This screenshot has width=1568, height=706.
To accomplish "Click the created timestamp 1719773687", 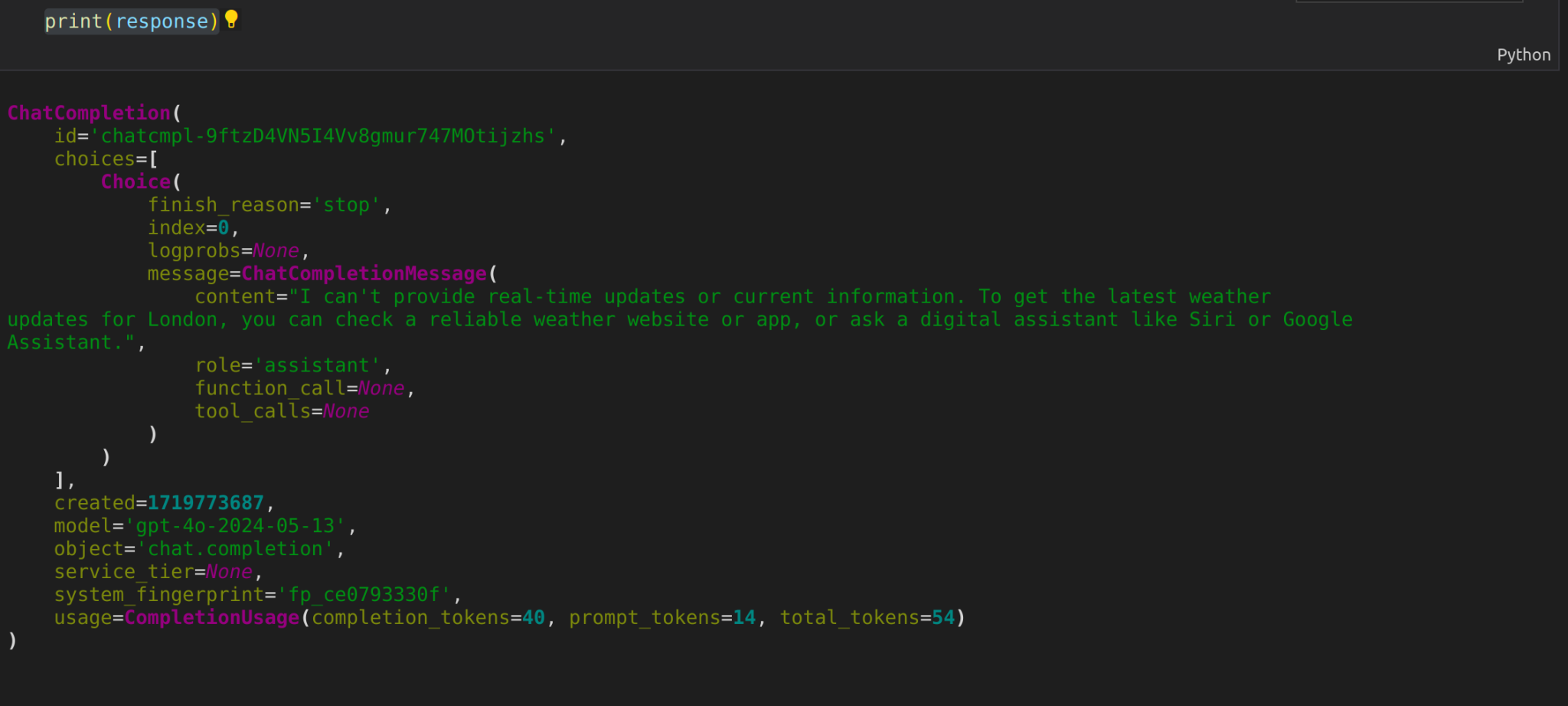I will click(207, 502).
